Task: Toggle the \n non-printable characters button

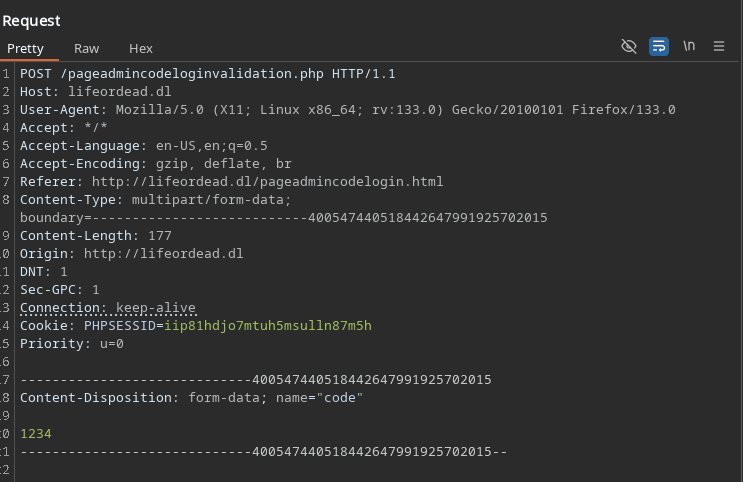Action: [689, 46]
